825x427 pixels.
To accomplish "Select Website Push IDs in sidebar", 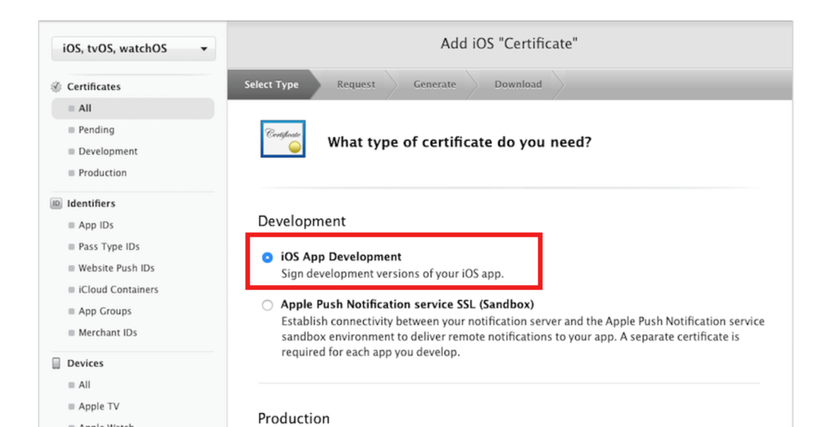I will 116,268.
